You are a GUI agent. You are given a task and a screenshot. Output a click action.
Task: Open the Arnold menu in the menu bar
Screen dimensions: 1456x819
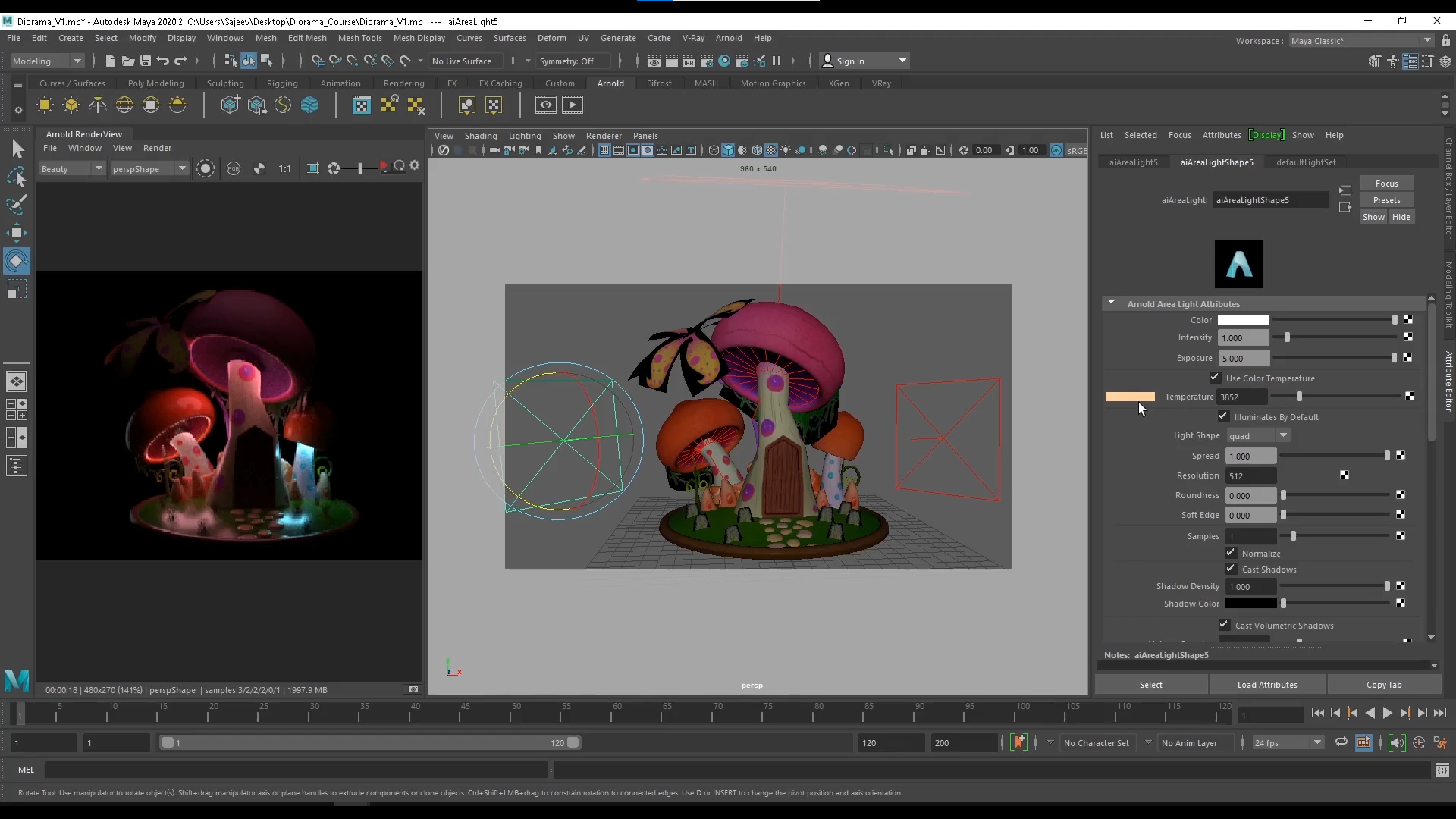pyautogui.click(x=729, y=38)
